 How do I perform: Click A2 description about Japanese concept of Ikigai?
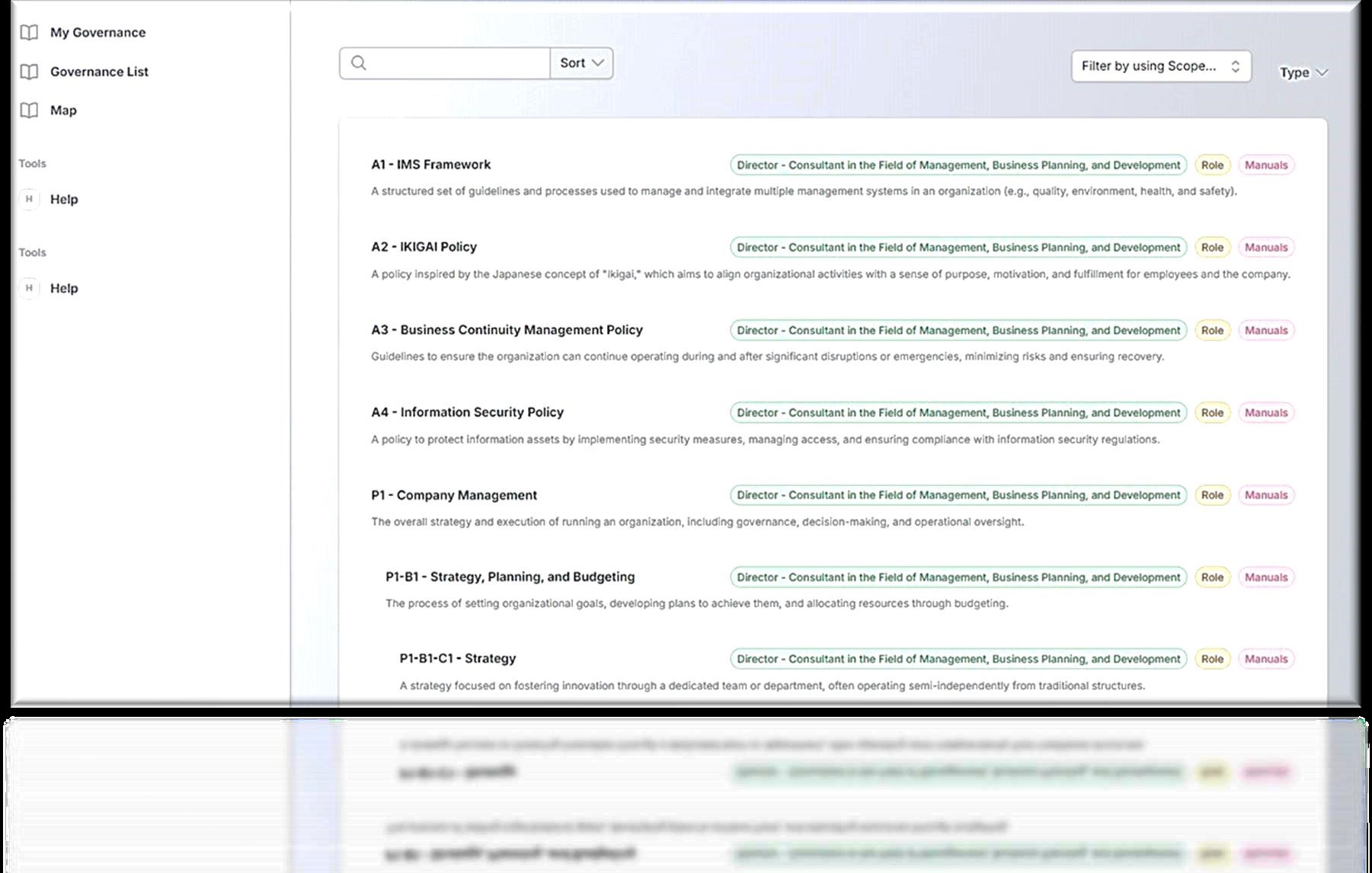[x=830, y=274]
